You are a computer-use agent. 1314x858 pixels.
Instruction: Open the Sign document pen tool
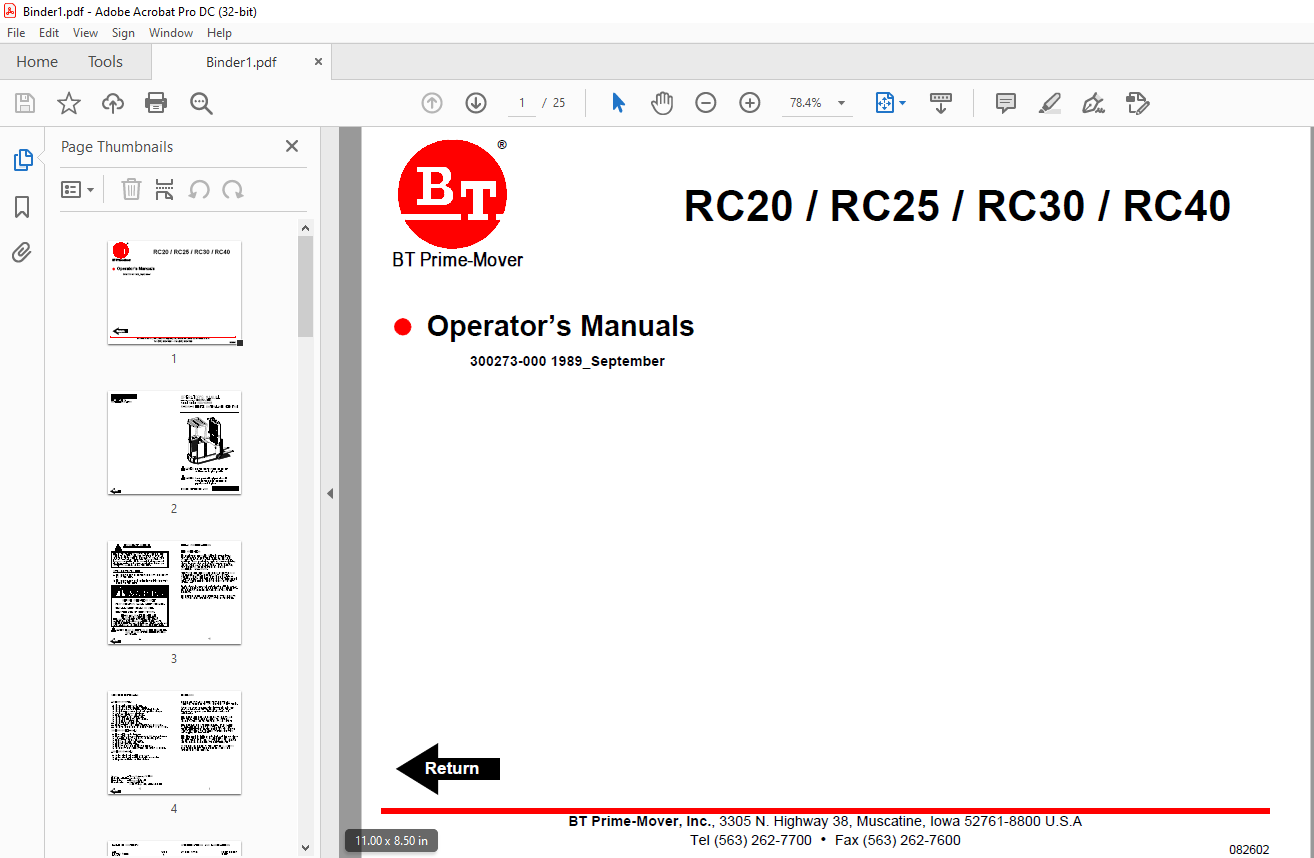pos(1093,103)
